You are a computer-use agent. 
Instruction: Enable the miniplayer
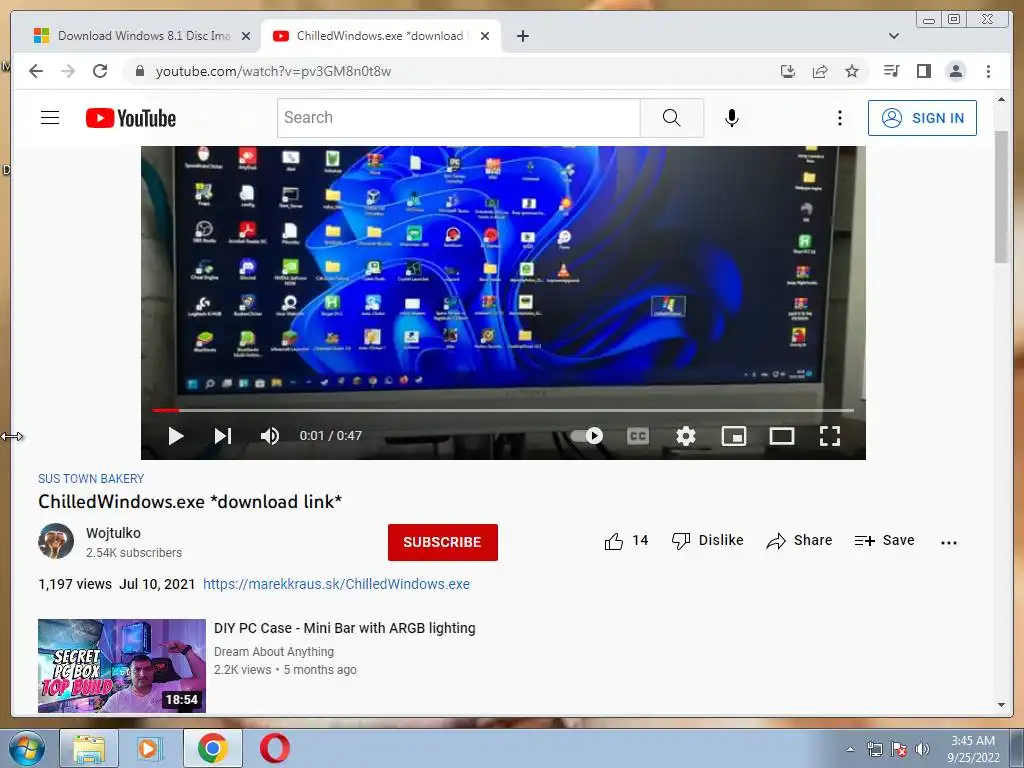[733, 436]
